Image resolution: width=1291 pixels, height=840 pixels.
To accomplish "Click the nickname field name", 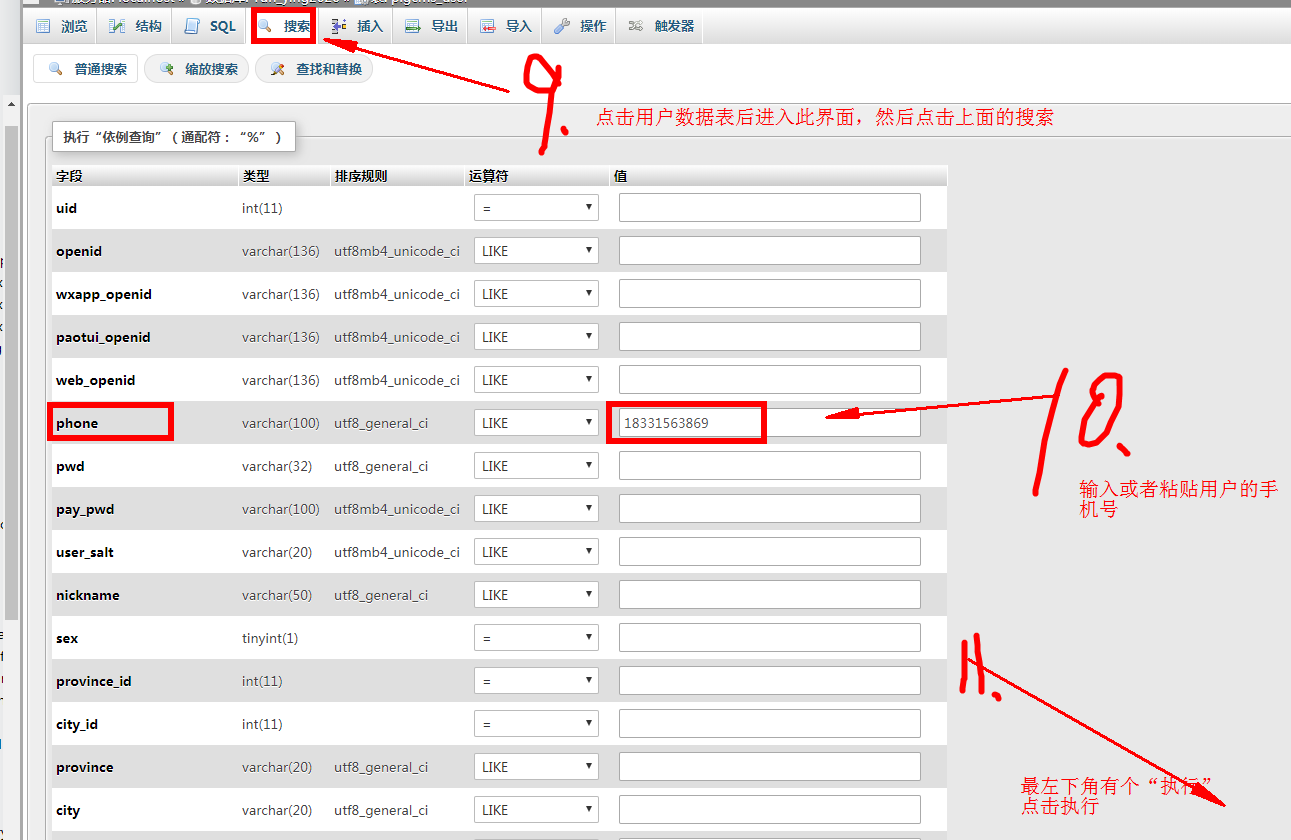I will coord(88,595).
